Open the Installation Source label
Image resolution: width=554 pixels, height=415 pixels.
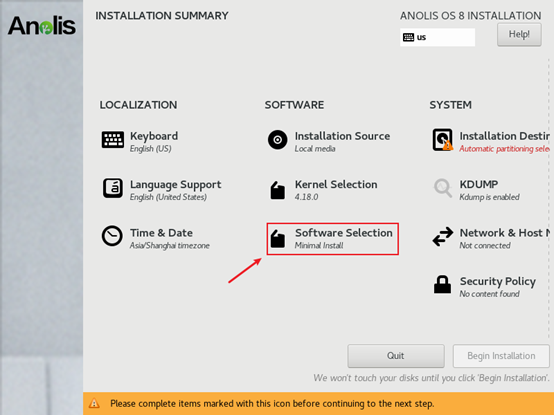[342, 136]
